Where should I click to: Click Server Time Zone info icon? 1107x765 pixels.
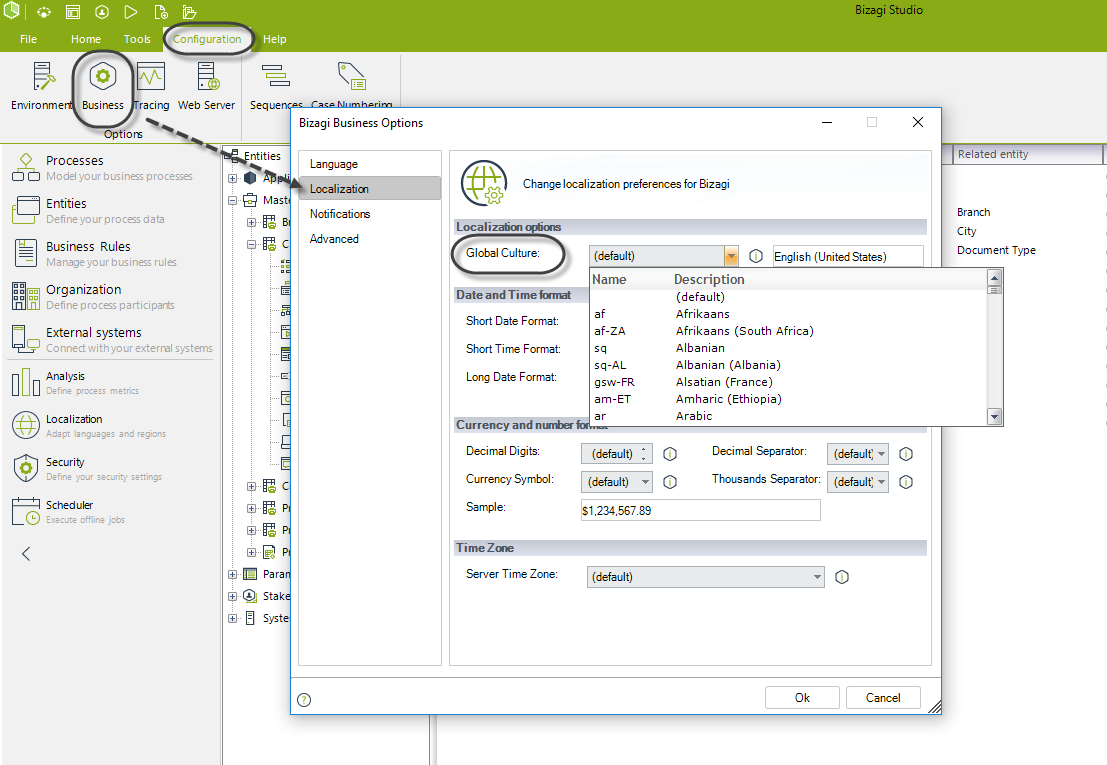[x=842, y=577]
